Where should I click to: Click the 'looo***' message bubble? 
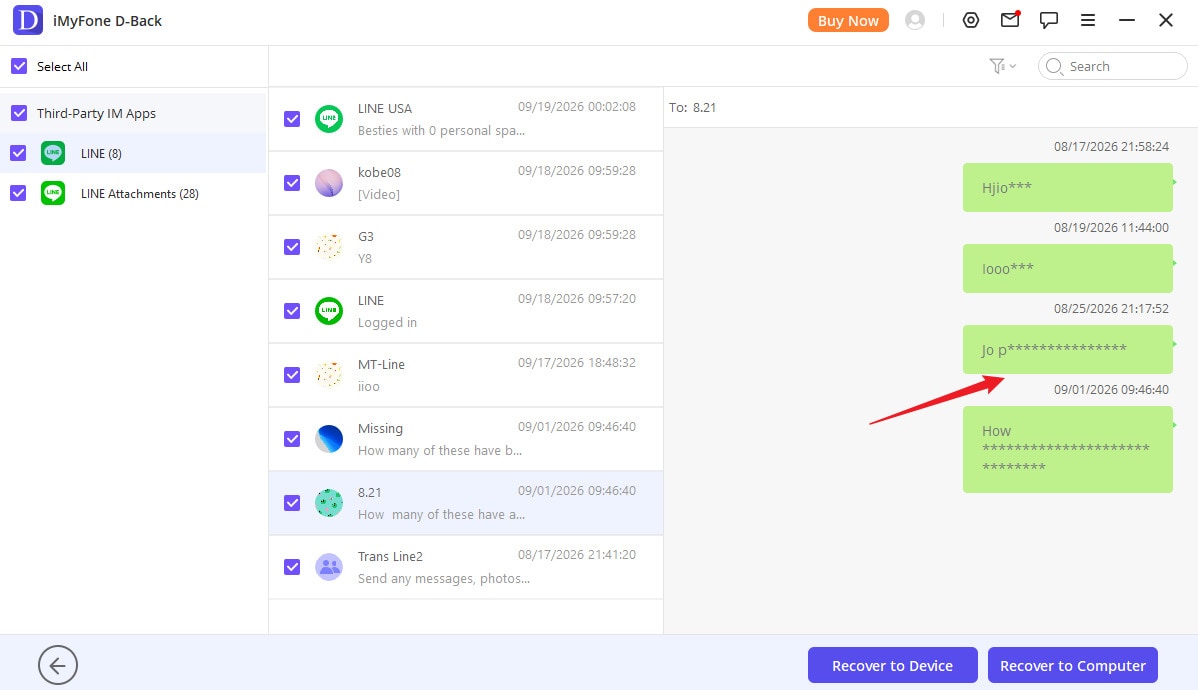pos(1067,268)
